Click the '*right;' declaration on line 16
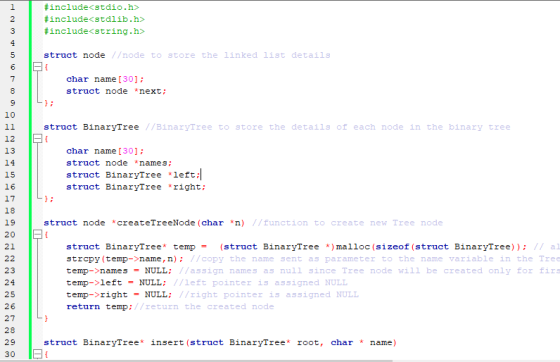 [x=187, y=187]
